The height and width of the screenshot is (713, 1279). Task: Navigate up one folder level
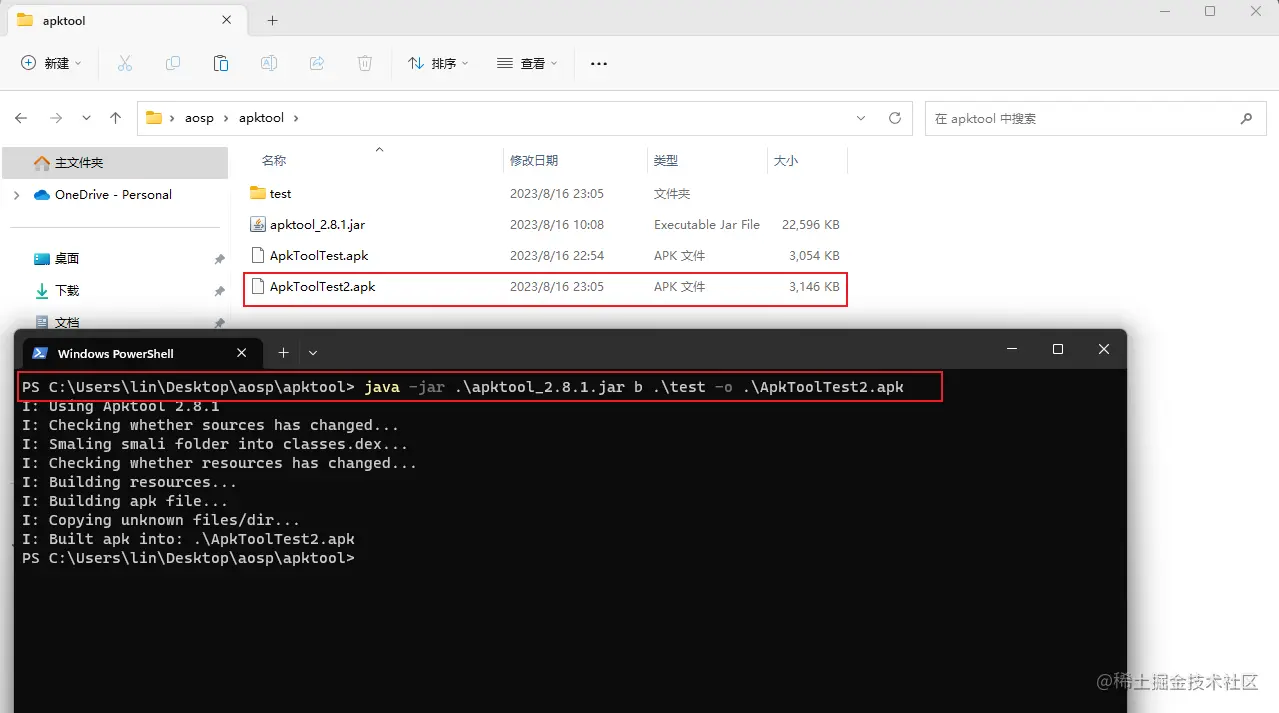pos(115,118)
